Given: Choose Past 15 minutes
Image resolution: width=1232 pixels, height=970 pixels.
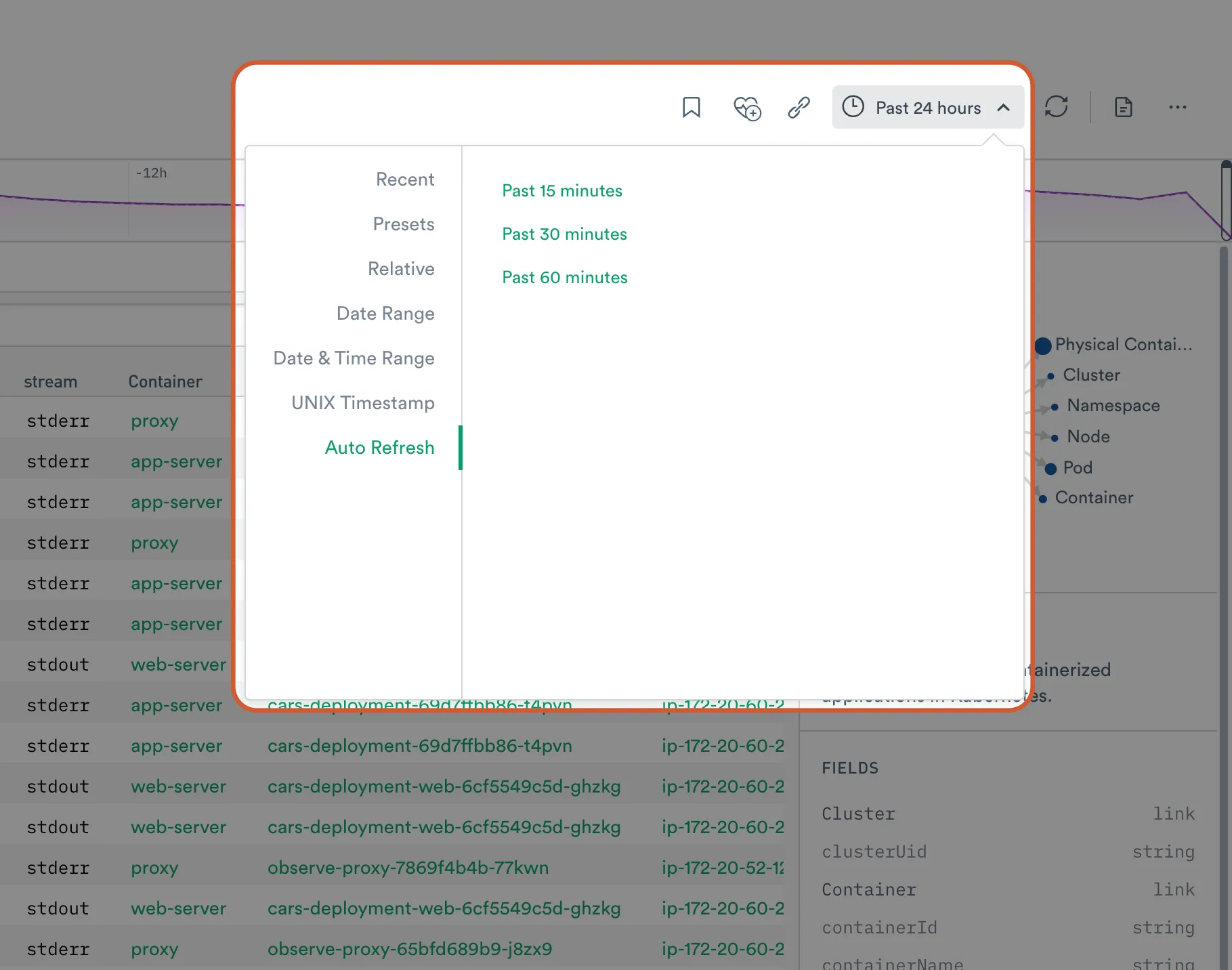Looking at the screenshot, I should 562,191.
